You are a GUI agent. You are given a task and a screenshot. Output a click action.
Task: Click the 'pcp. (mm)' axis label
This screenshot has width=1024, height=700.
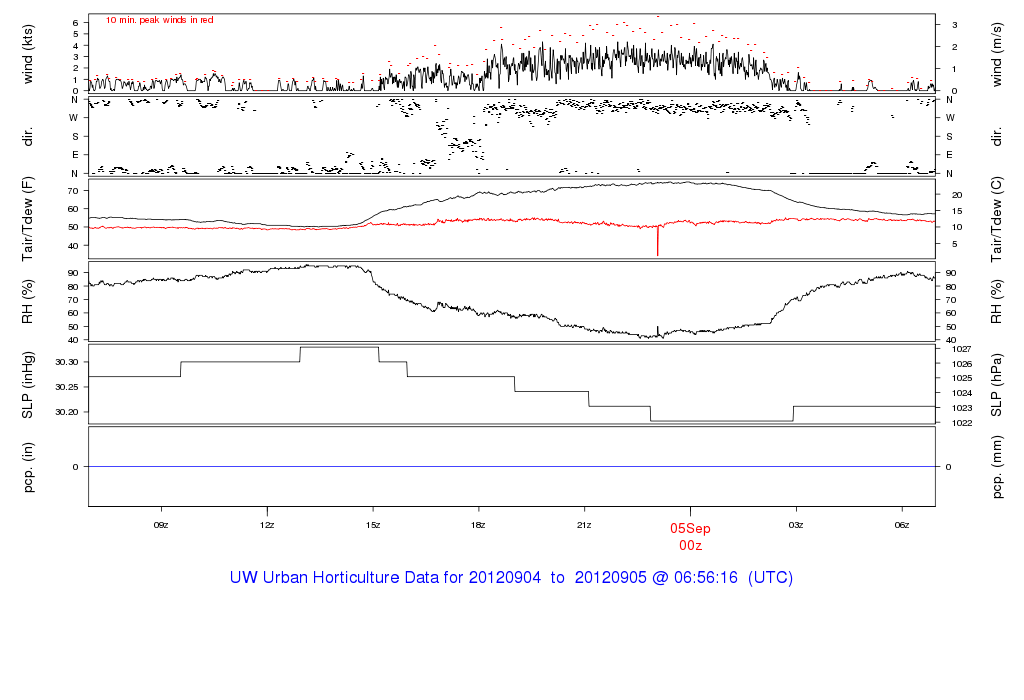[x=996, y=467]
